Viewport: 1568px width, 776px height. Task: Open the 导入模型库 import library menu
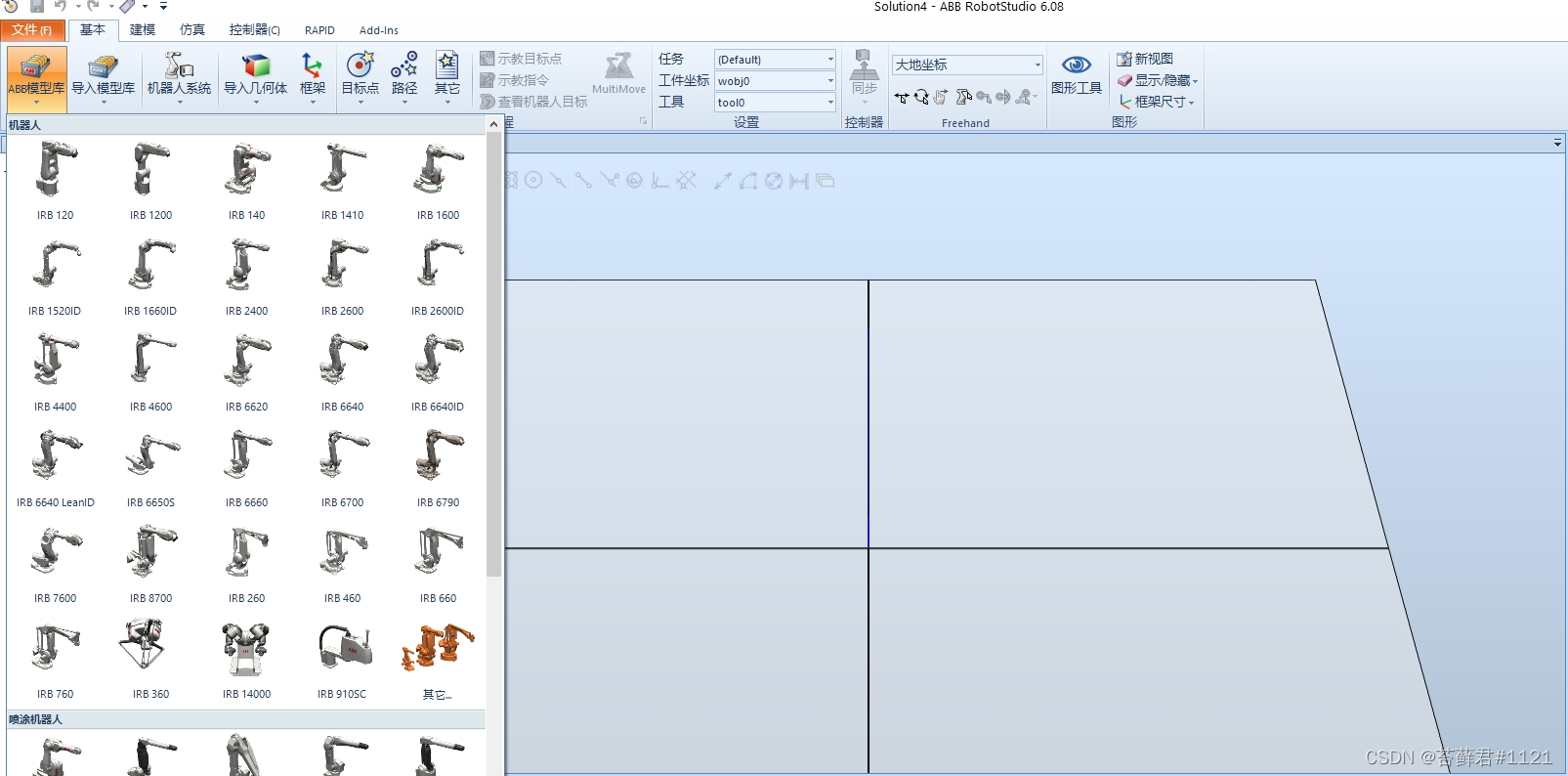104,78
